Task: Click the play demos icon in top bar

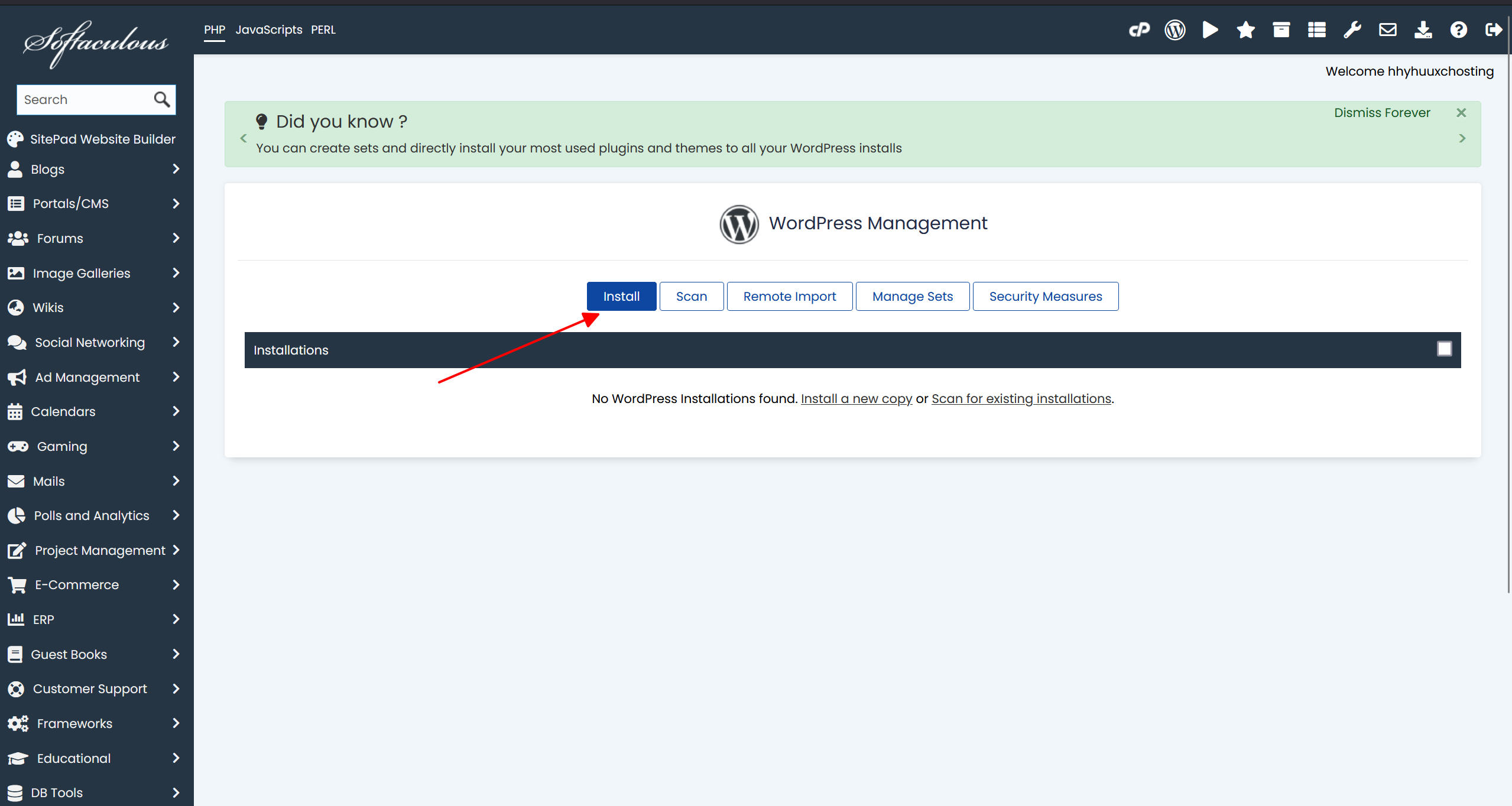Action: coord(1210,30)
